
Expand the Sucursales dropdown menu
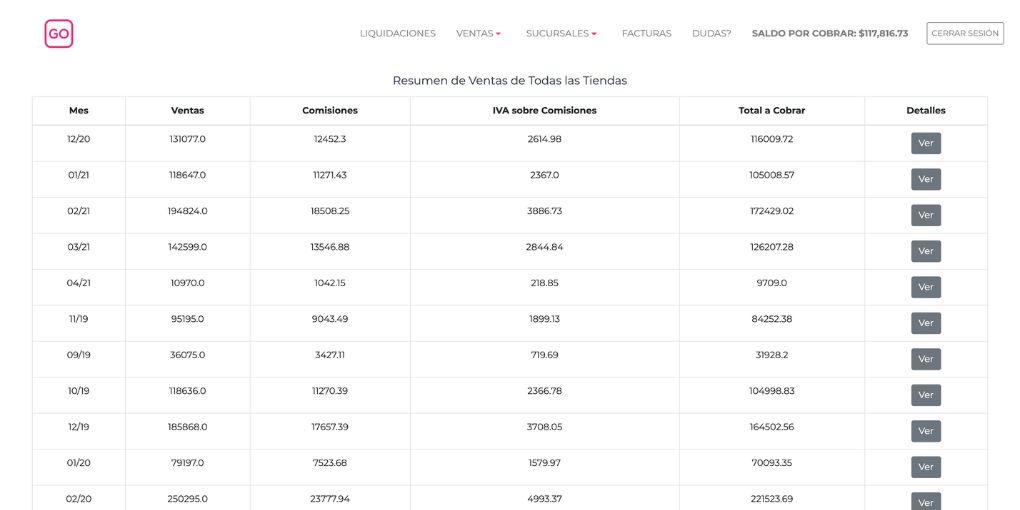(x=561, y=33)
